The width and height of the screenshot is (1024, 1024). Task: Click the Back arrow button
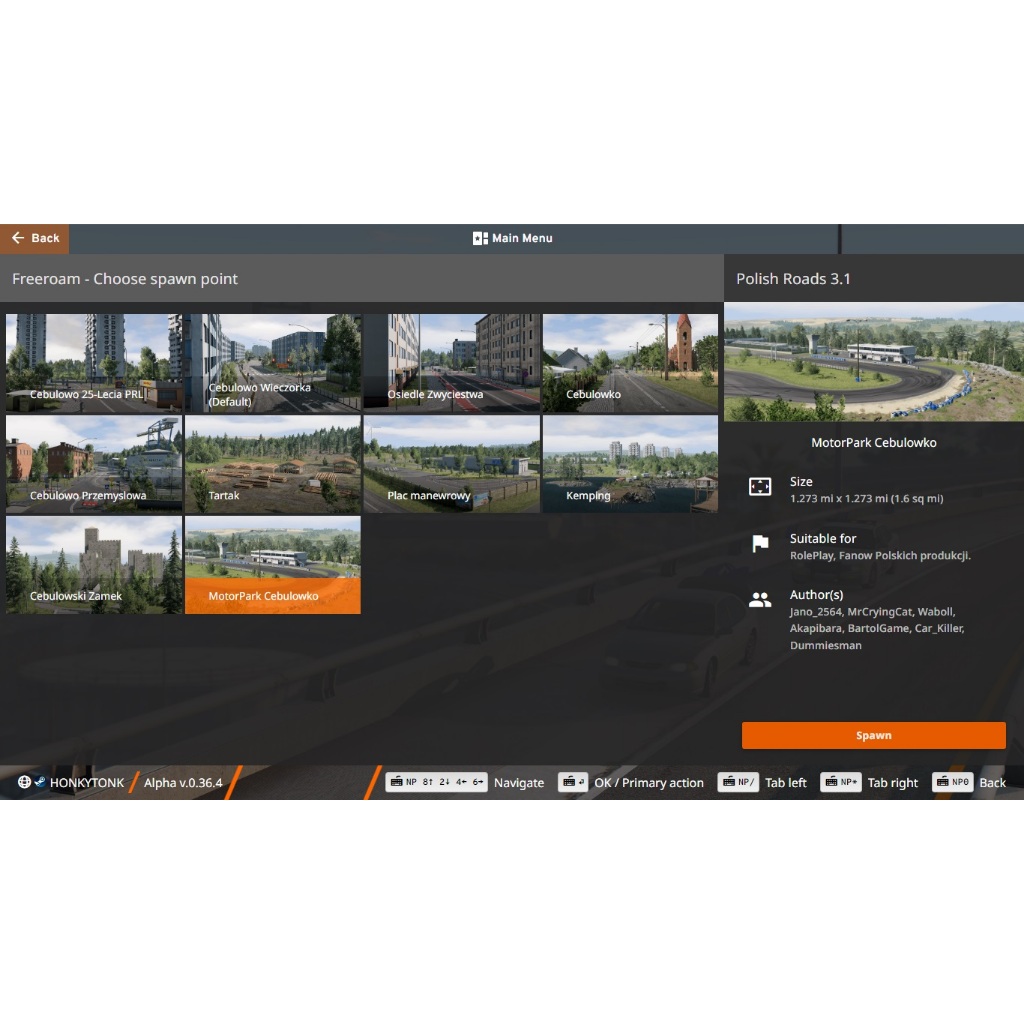[x=35, y=238]
